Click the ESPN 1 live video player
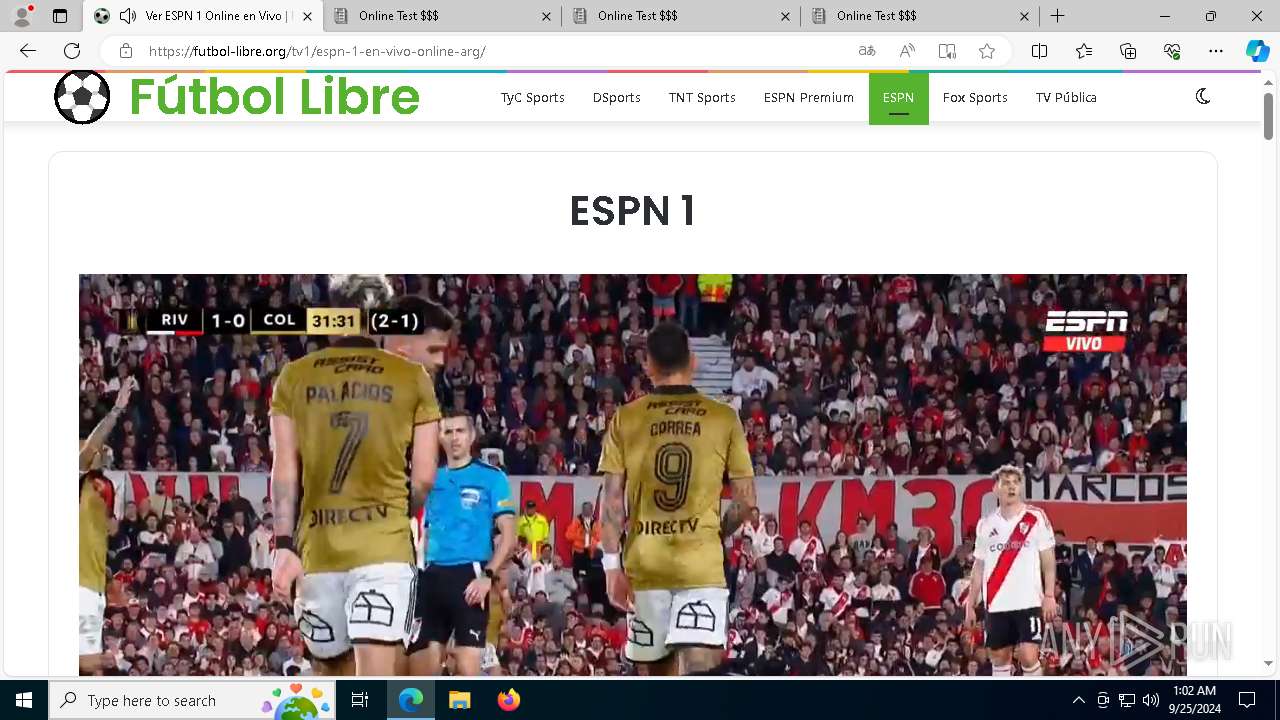This screenshot has height=720, width=1280. (x=633, y=474)
